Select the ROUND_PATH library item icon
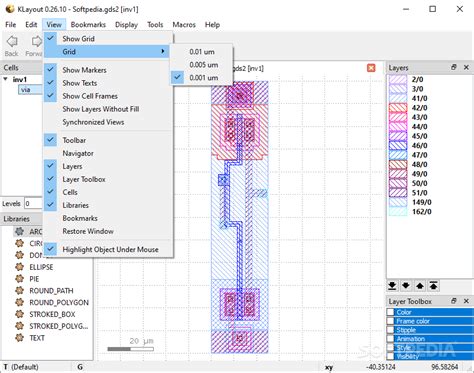474x373 pixels. [20, 290]
